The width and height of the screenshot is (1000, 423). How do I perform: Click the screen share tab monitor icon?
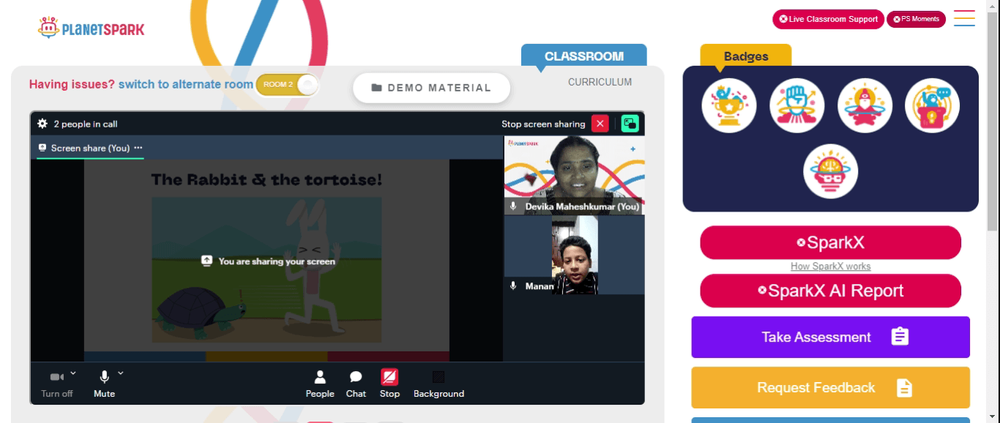click(x=43, y=147)
